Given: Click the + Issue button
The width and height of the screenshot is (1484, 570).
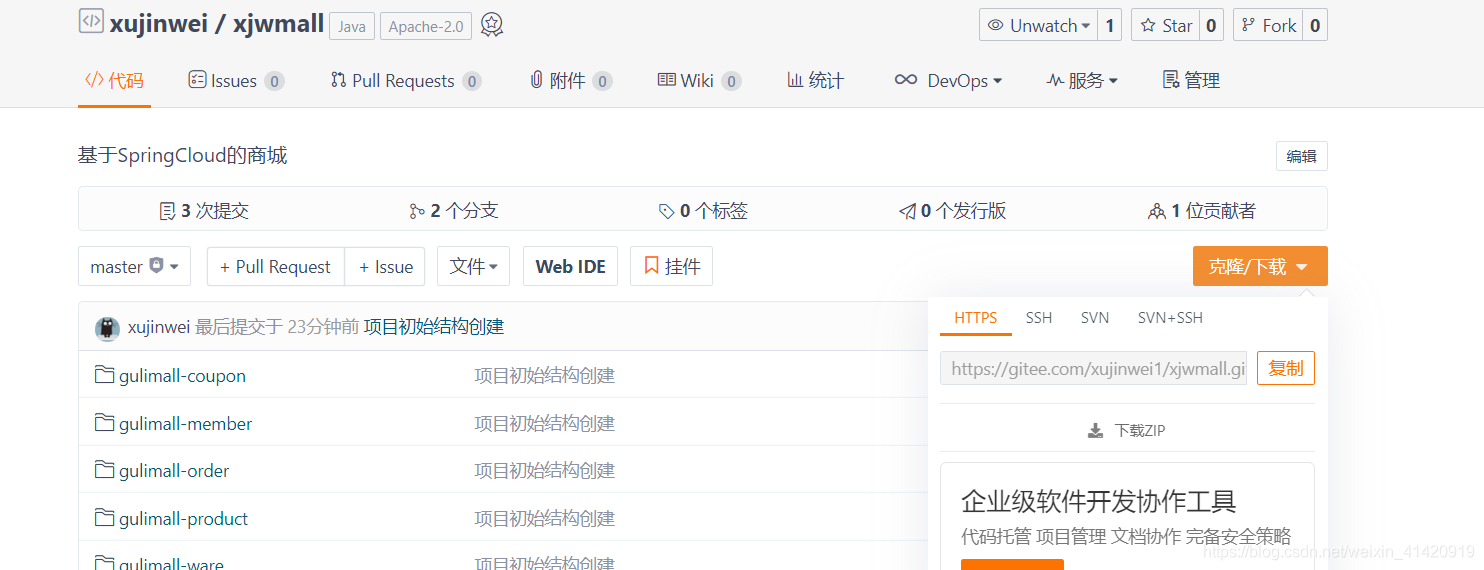Looking at the screenshot, I should tap(385, 267).
